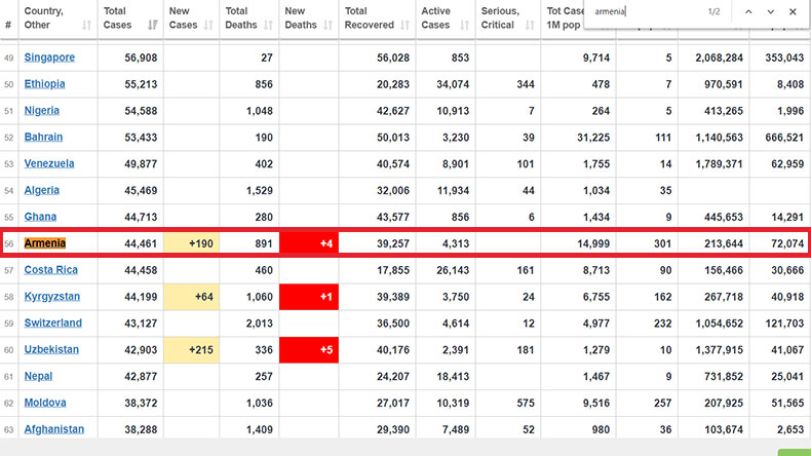This screenshot has height=456, width=811.
Task: Open Venezuela country link
Action: point(49,163)
